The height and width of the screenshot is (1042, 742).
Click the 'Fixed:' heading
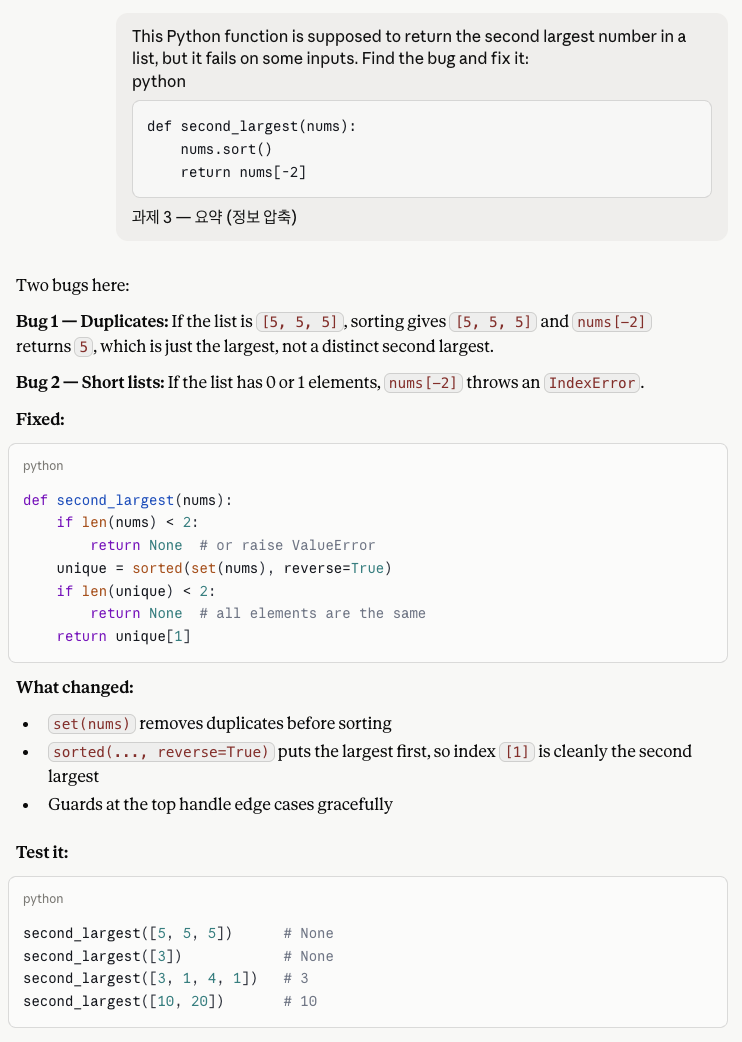tap(41, 419)
